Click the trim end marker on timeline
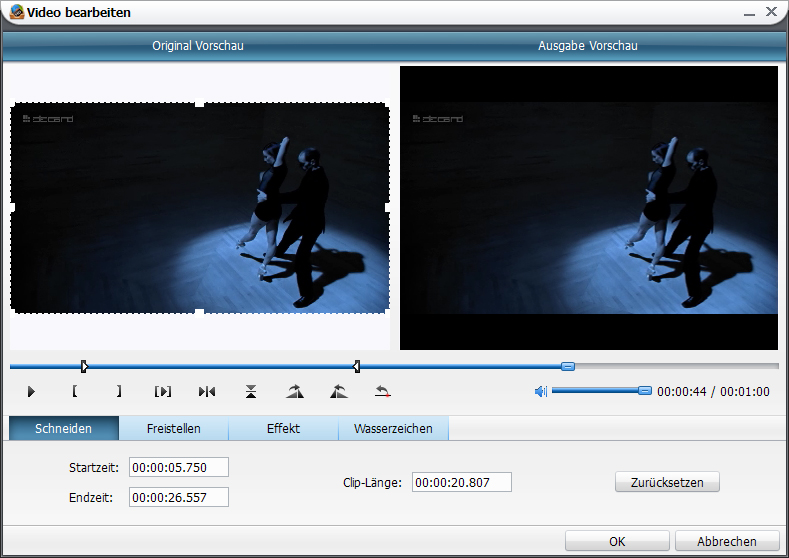The width and height of the screenshot is (789, 558). [x=356, y=366]
